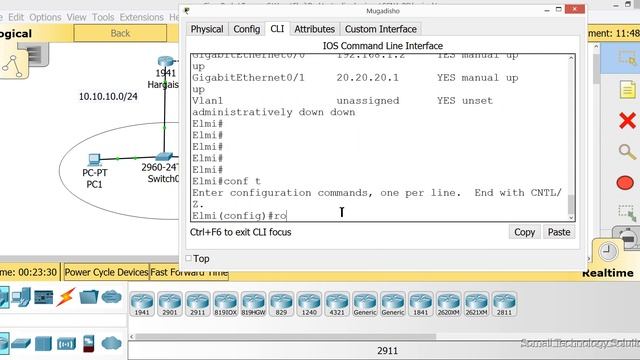Click the Paste button in CLI
Viewport: 640px width, 360px height.
click(x=559, y=232)
